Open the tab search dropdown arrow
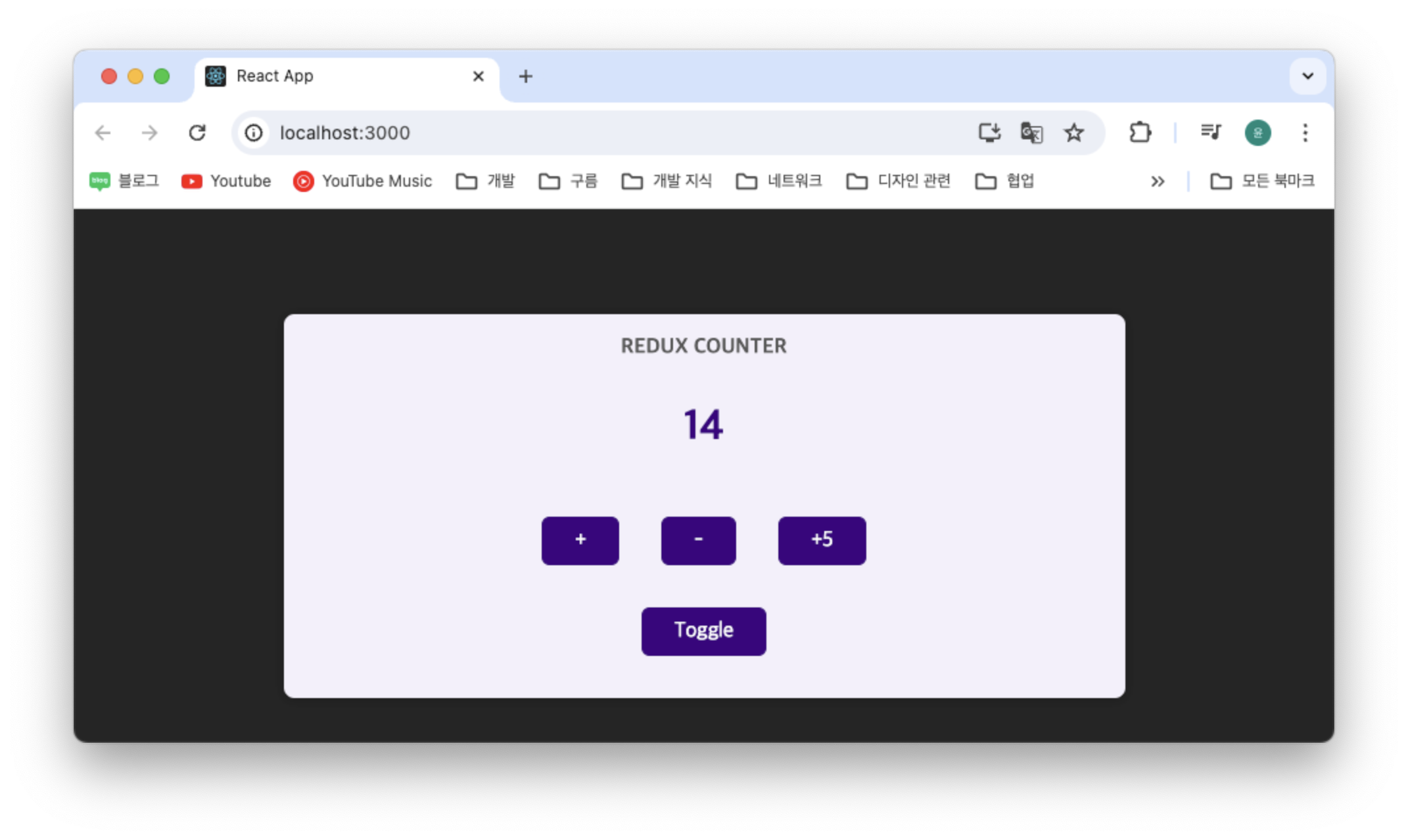The image size is (1408, 840). (x=1307, y=76)
